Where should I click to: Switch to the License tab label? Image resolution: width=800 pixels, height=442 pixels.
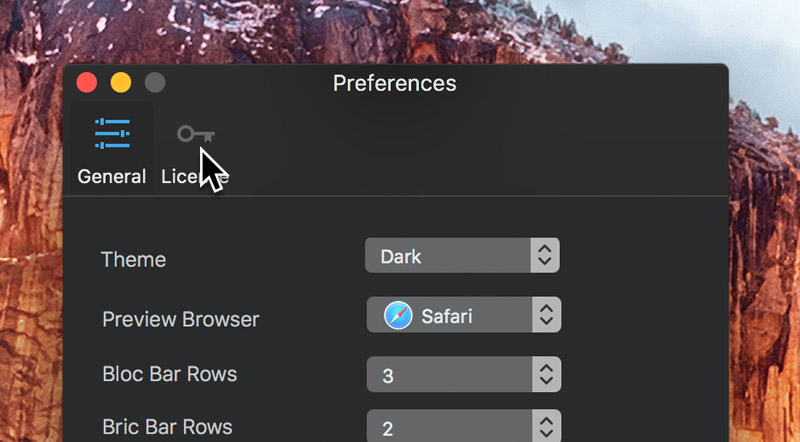pyautogui.click(x=194, y=177)
